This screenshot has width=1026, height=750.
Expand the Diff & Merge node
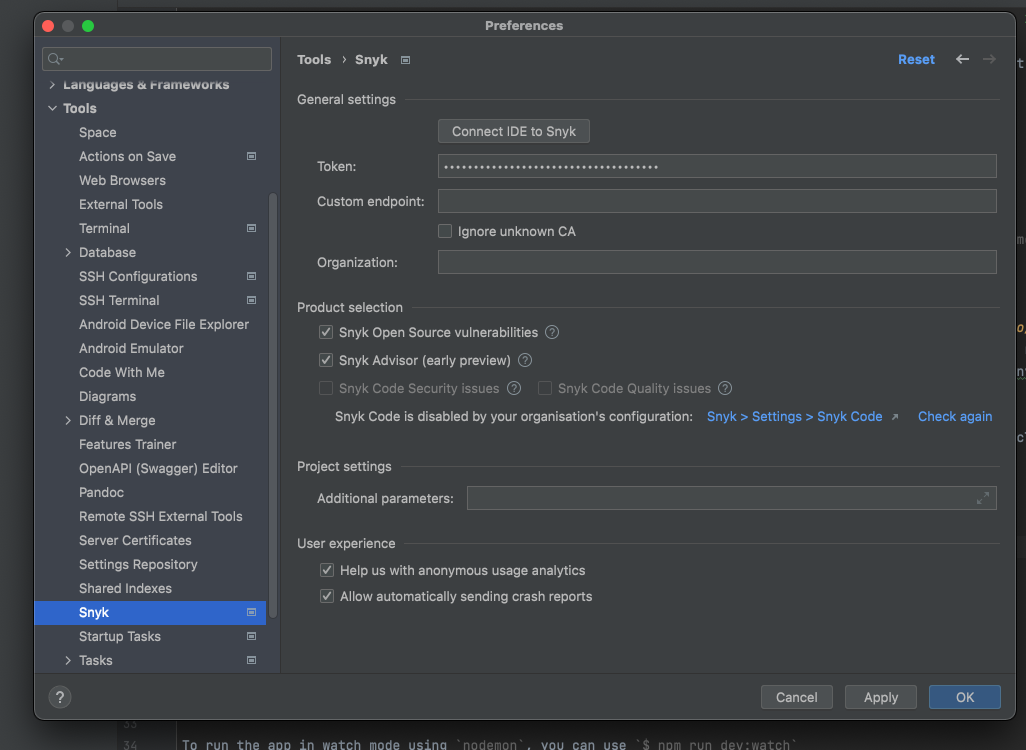[x=68, y=421]
